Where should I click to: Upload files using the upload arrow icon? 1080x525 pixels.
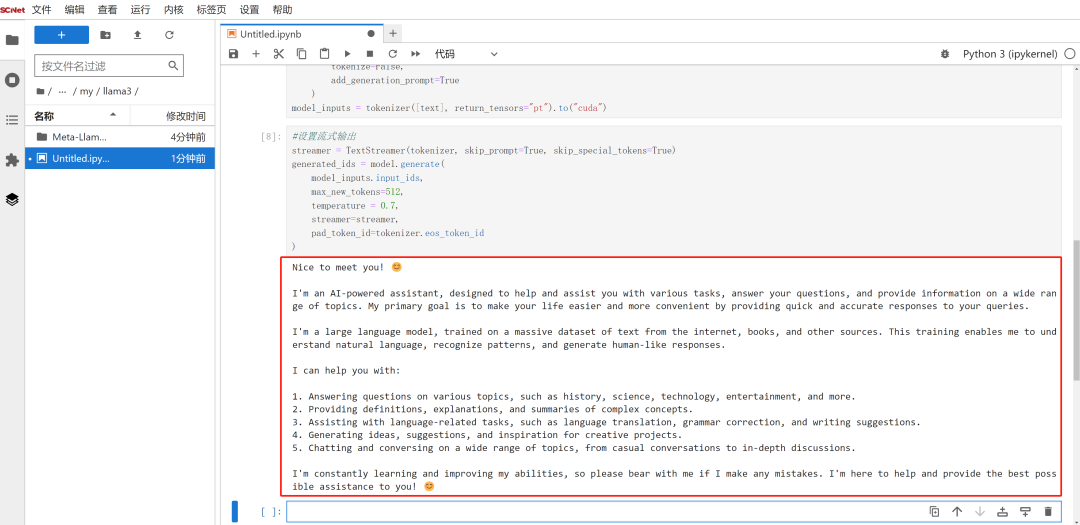pos(137,35)
